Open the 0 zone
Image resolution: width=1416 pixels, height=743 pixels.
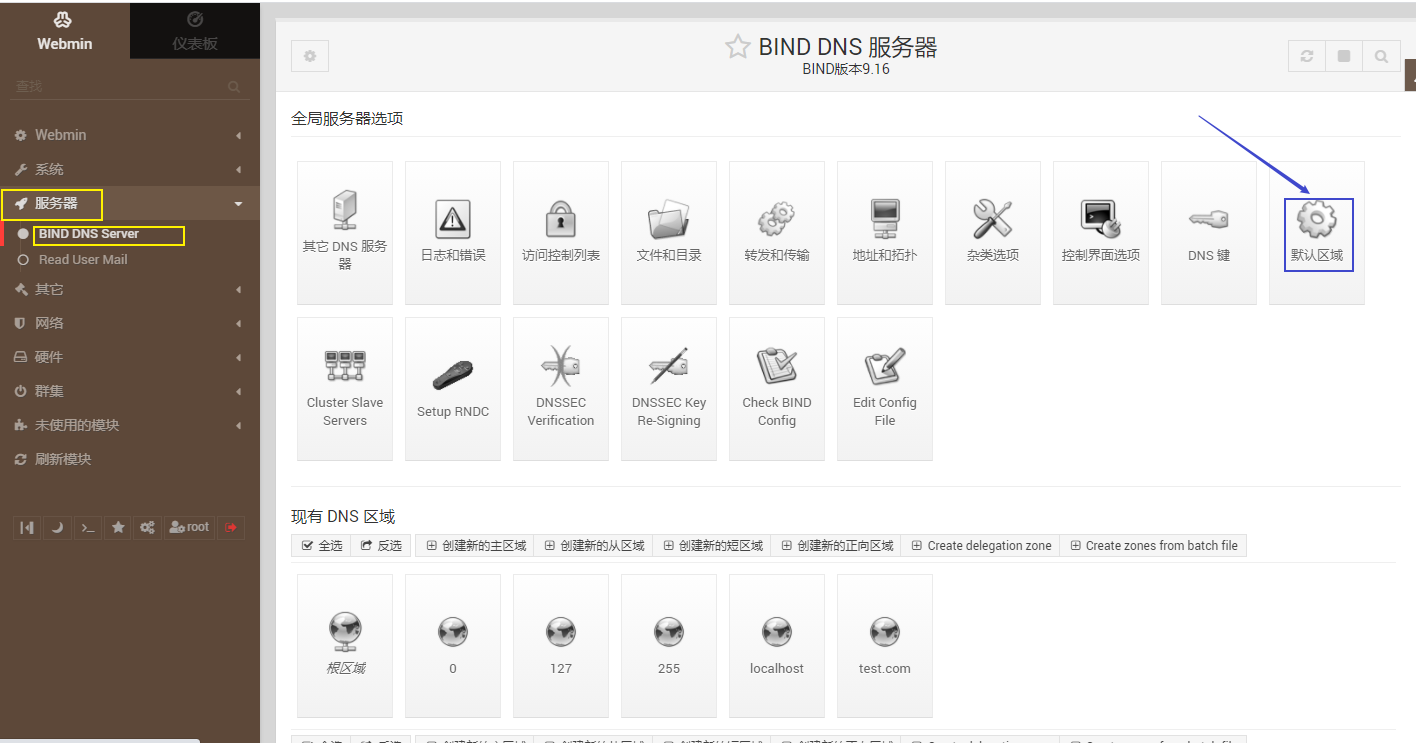[453, 646]
